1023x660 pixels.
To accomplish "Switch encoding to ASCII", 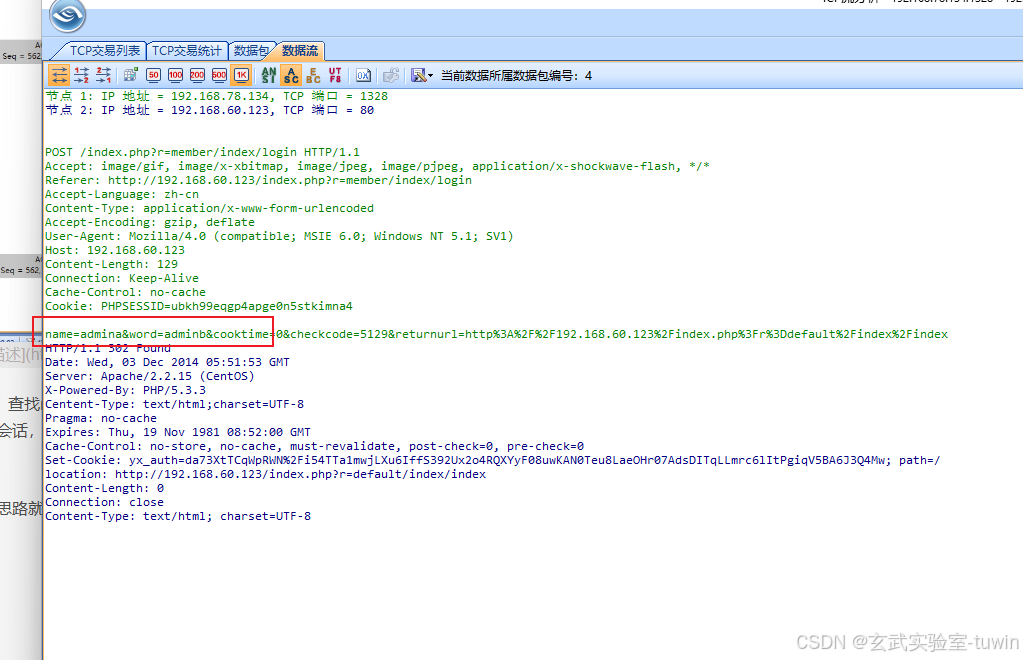I will pos(292,76).
